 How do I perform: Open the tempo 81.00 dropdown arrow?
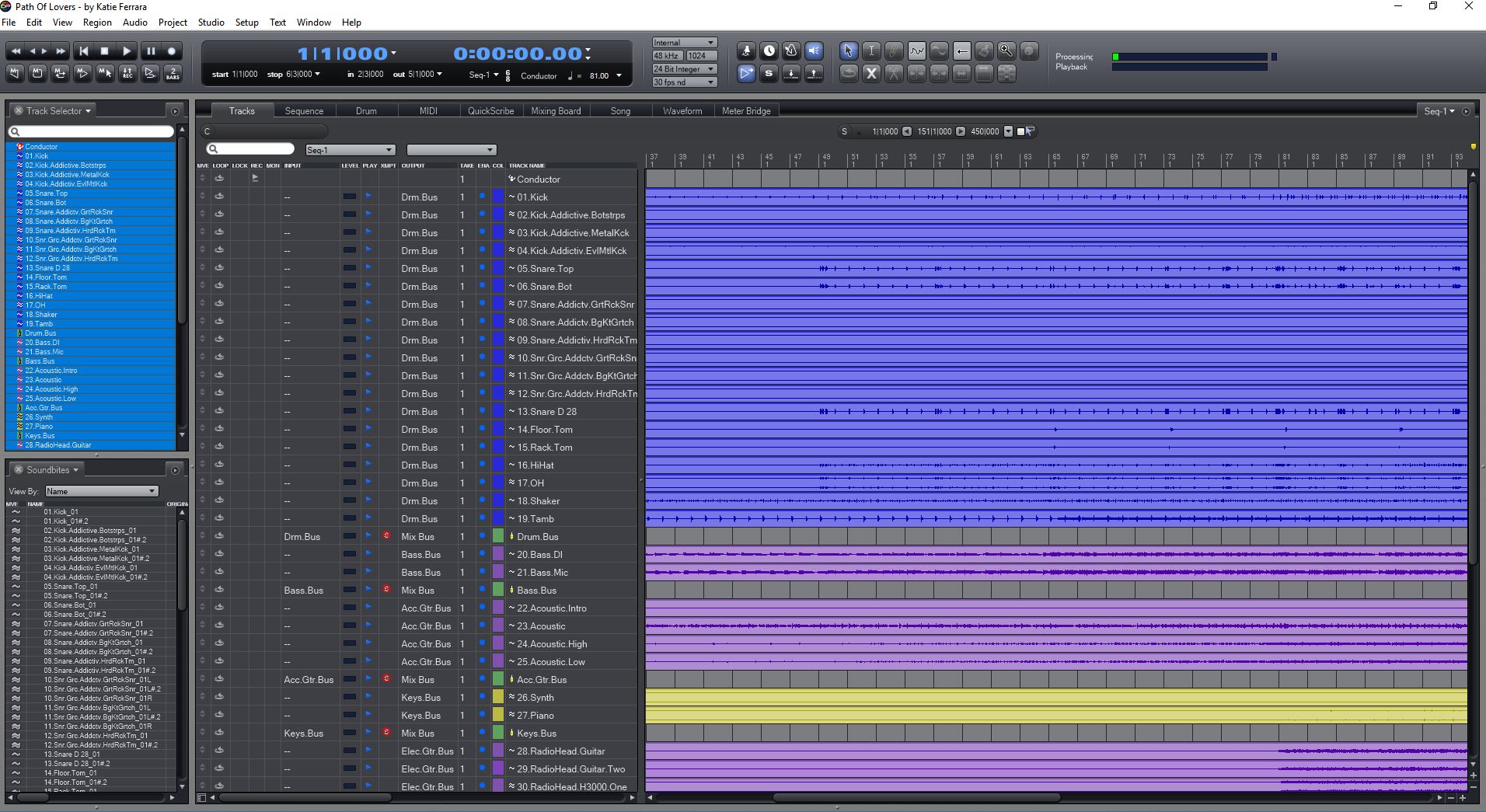619,75
